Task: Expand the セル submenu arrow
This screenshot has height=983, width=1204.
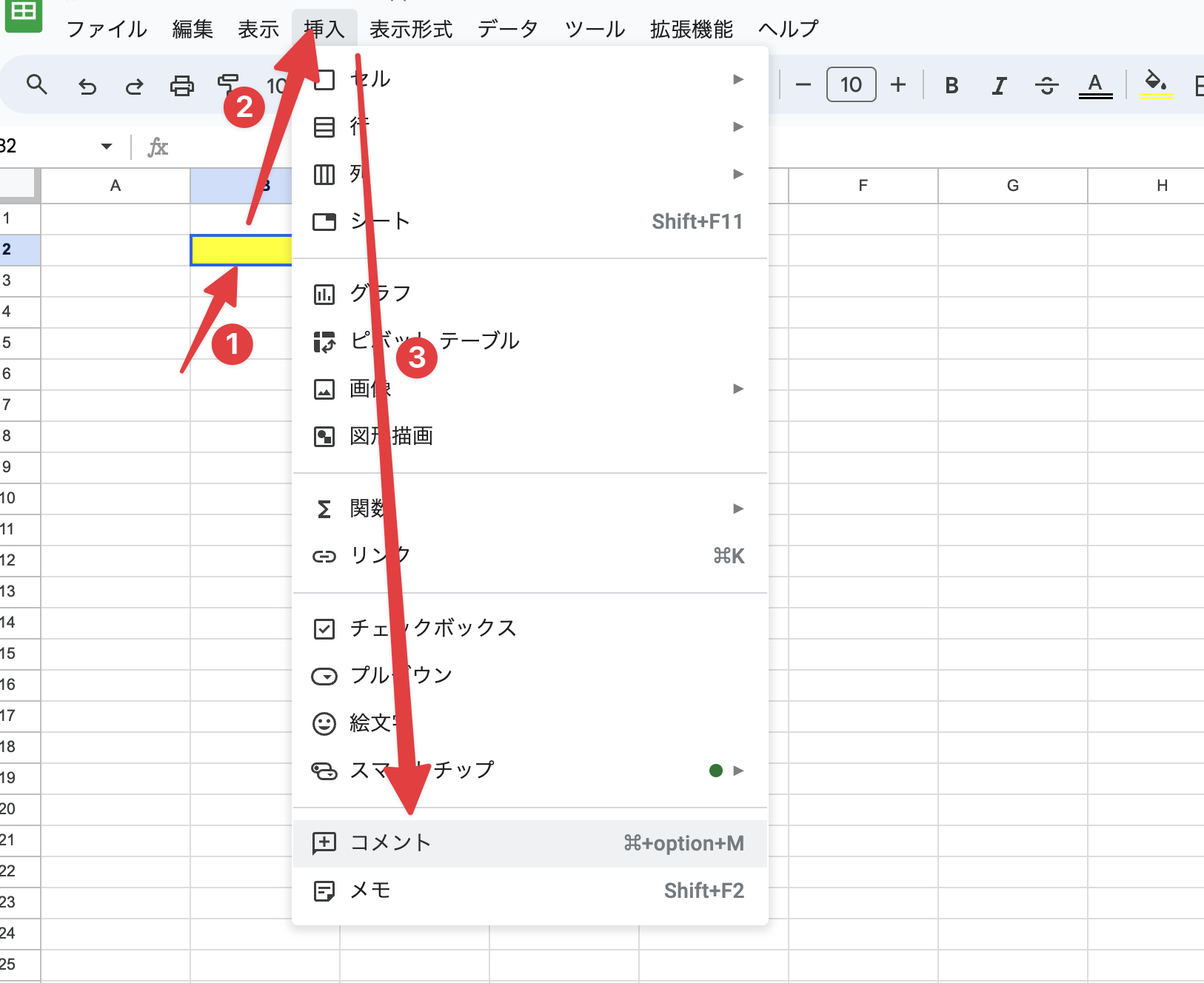Action: (738, 79)
